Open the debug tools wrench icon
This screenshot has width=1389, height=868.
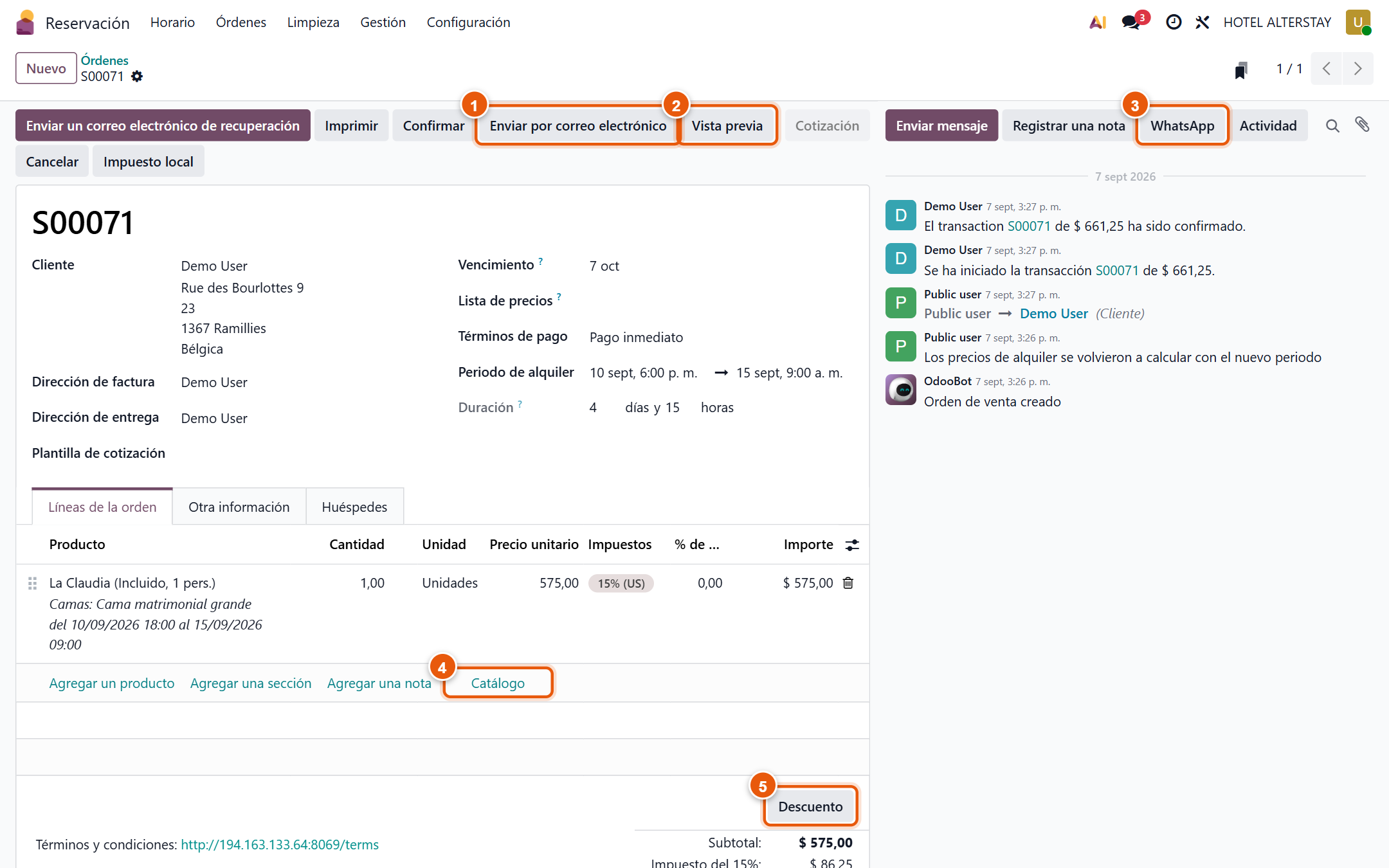coord(1202,23)
